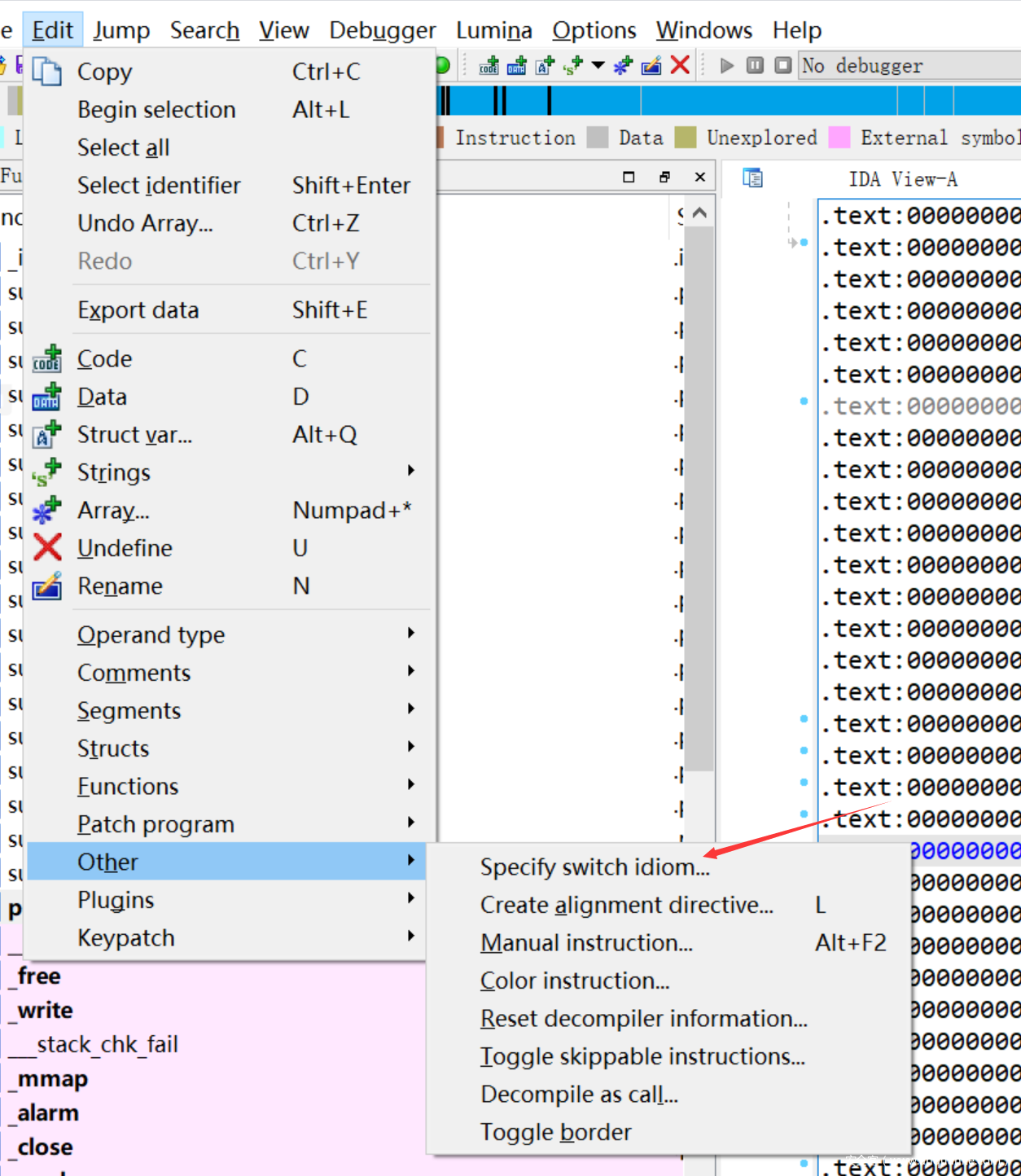Click the pink External symbol legend swatch

[x=839, y=138]
